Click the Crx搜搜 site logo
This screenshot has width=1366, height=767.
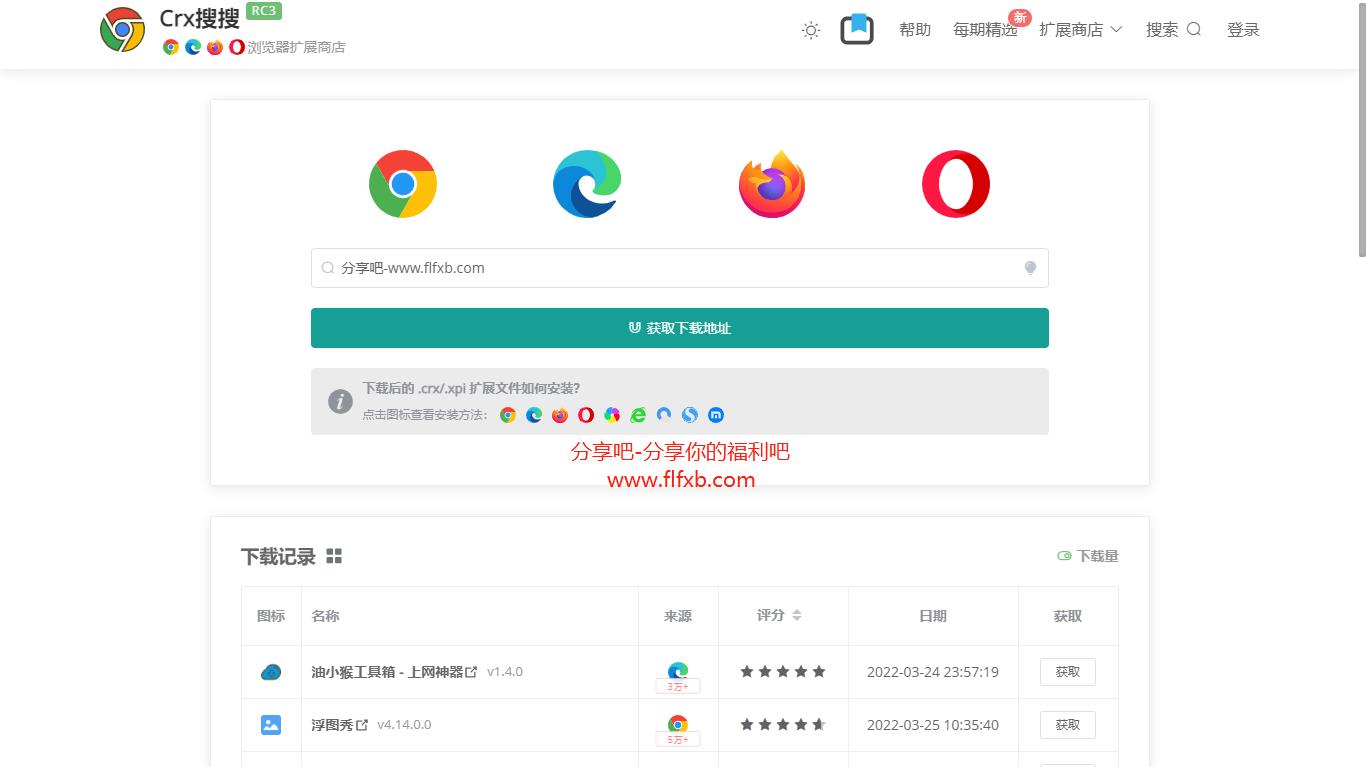click(122, 30)
